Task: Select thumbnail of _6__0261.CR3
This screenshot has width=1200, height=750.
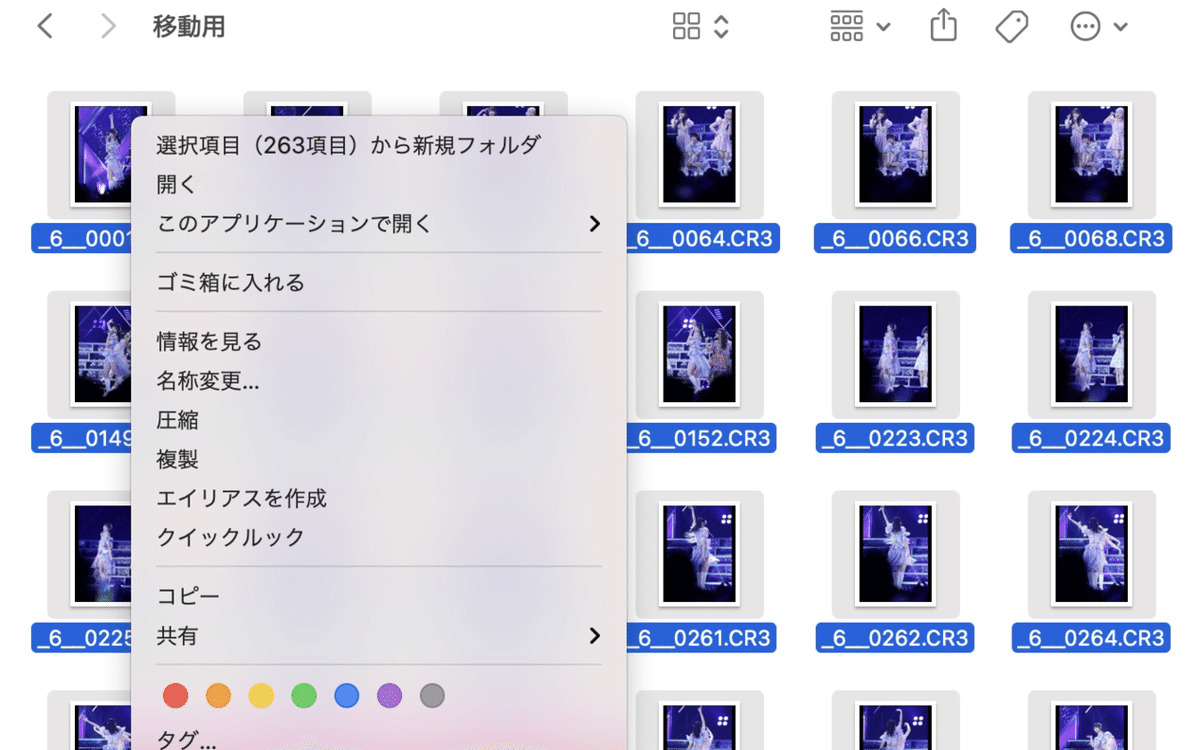Action: click(700, 554)
